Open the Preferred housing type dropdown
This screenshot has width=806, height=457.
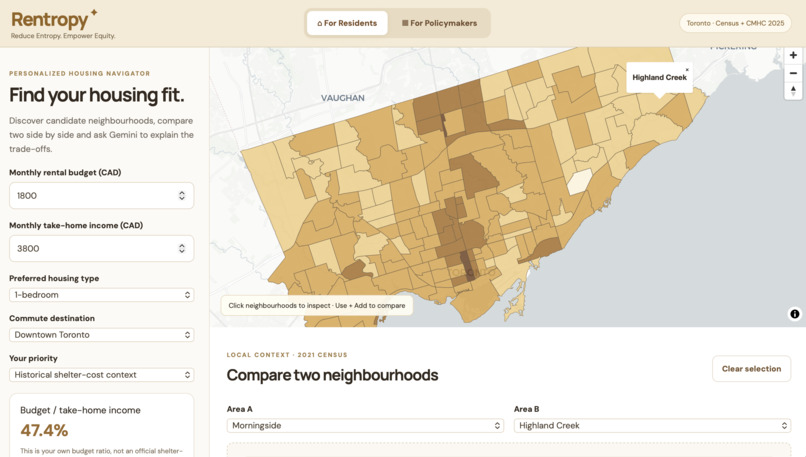click(x=101, y=295)
